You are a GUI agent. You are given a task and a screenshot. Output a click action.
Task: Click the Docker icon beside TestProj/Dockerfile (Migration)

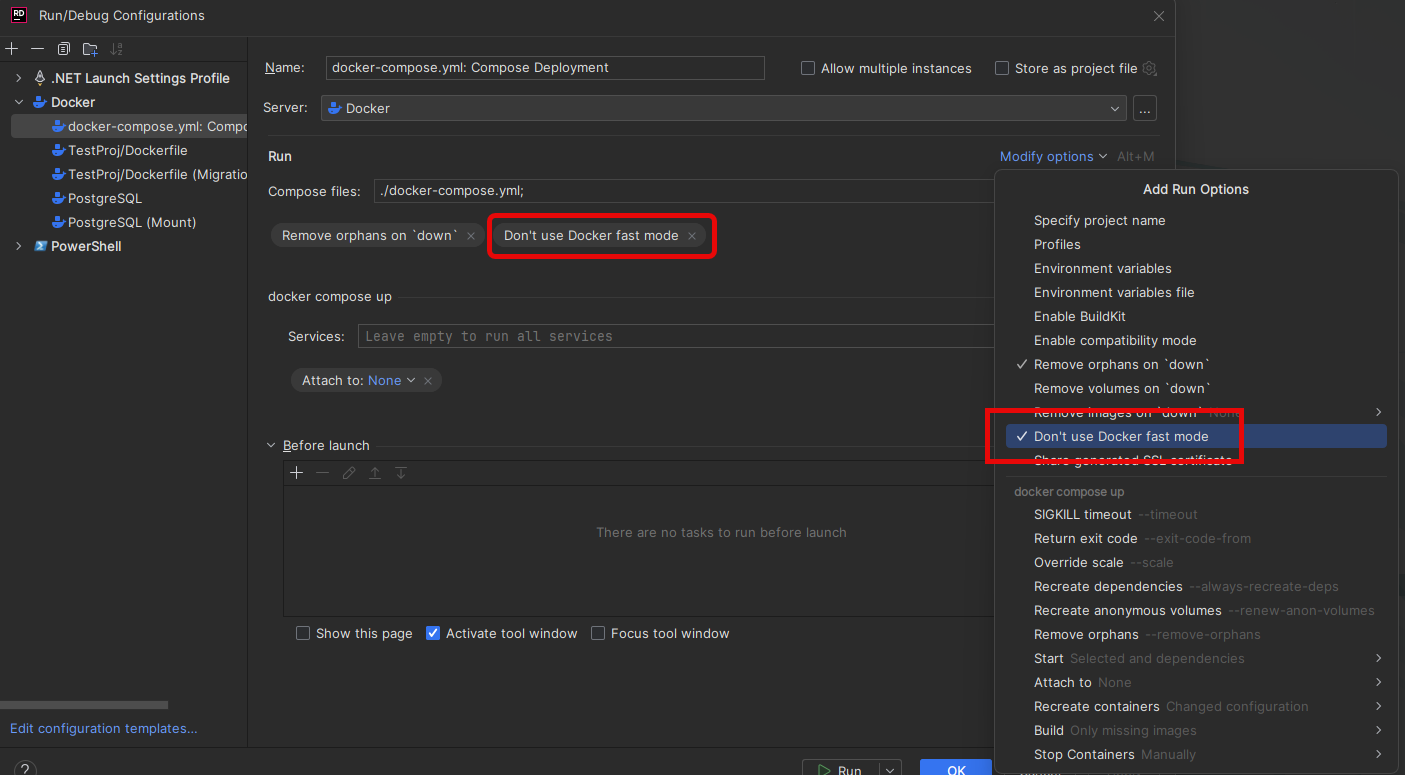(59, 174)
